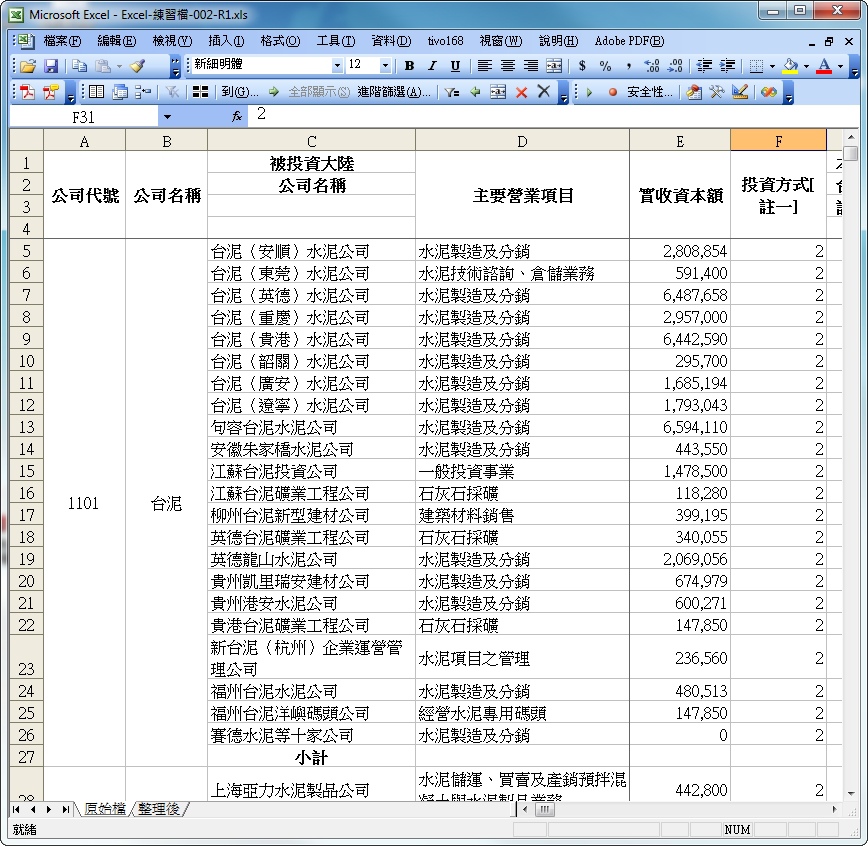Open the 插入(I) menu
This screenshot has width=868, height=846.
(x=226, y=41)
